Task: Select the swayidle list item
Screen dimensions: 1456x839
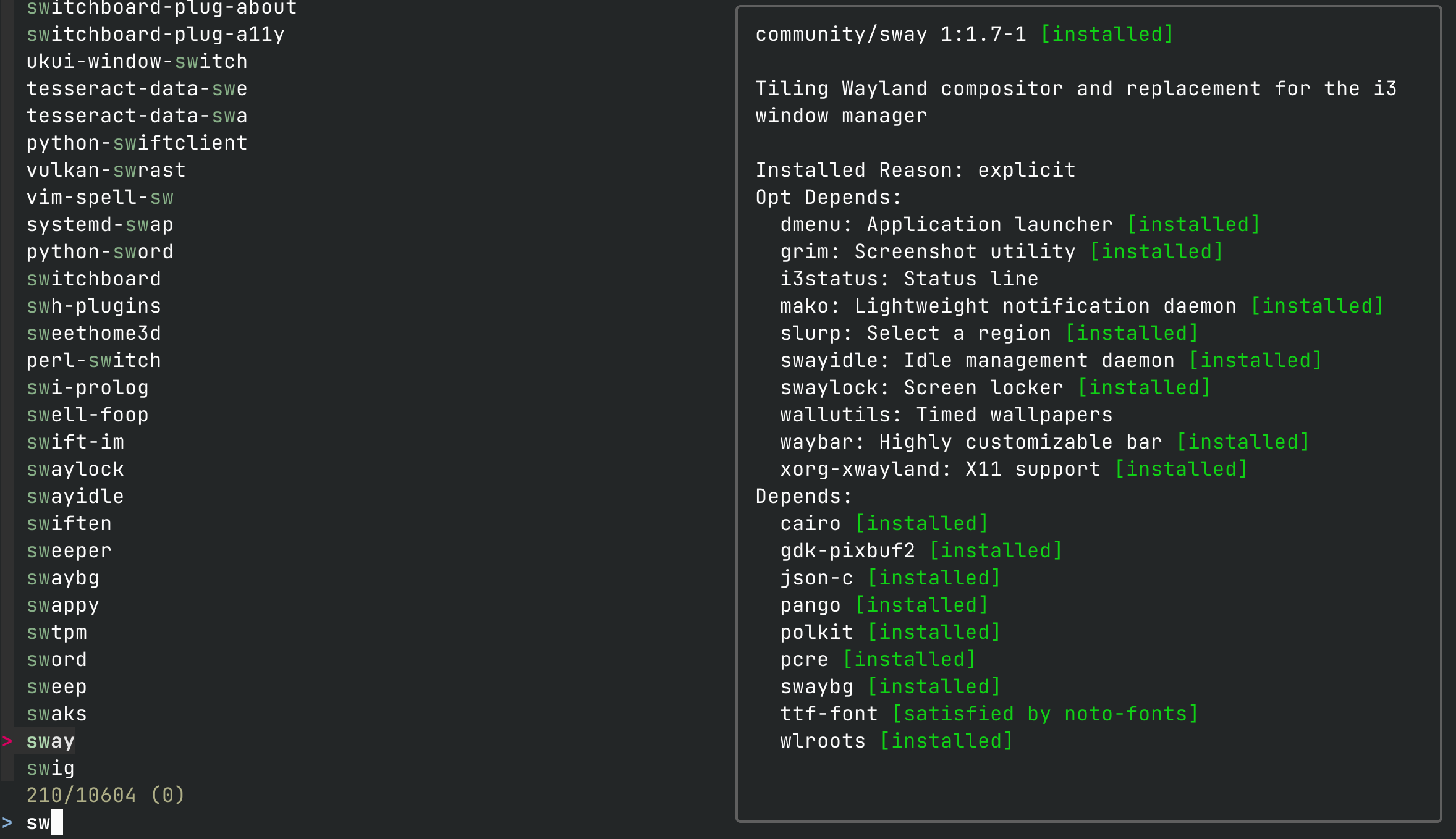Action: pyautogui.click(x=75, y=496)
